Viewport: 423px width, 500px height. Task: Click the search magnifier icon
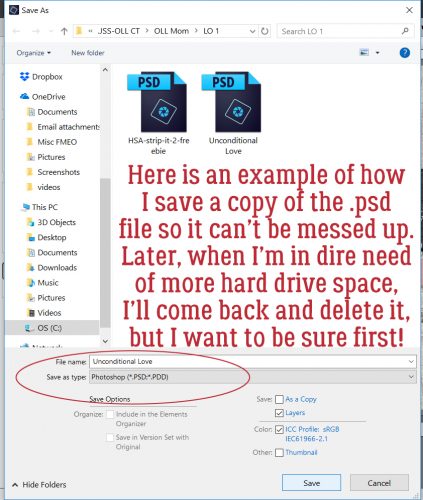tap(405, 31)
